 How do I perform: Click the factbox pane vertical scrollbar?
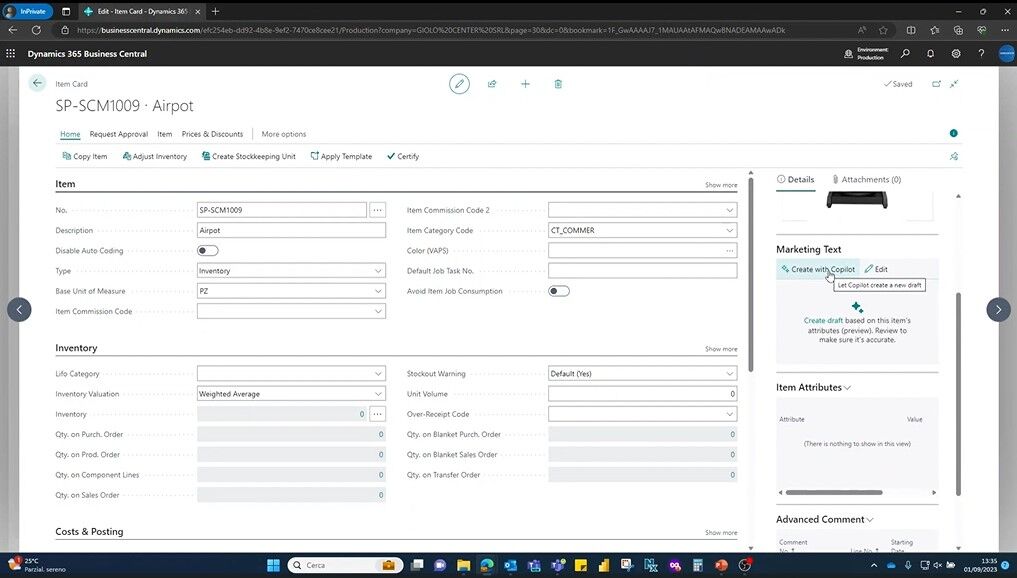point(958,394)
